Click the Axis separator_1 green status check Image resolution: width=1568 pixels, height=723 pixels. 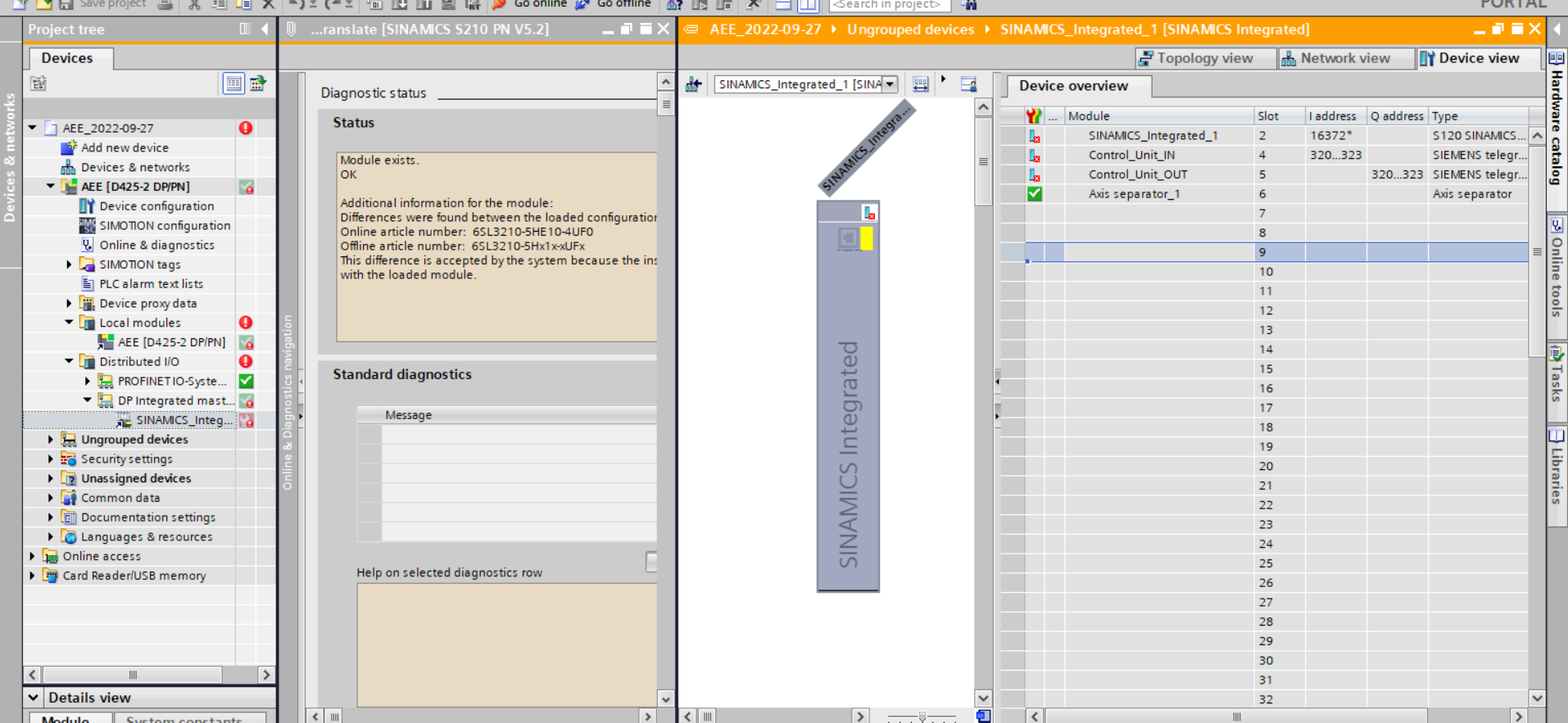coord(1035,194)
